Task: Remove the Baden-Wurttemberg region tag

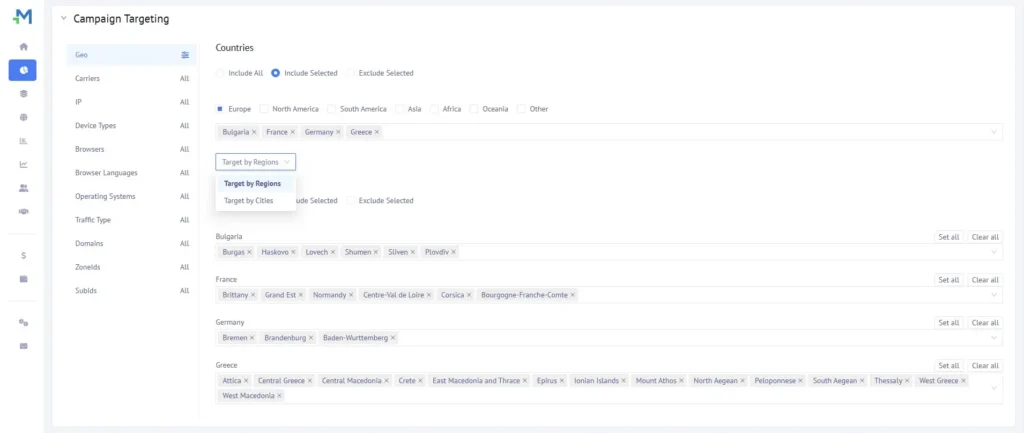Action: point(393,338)
